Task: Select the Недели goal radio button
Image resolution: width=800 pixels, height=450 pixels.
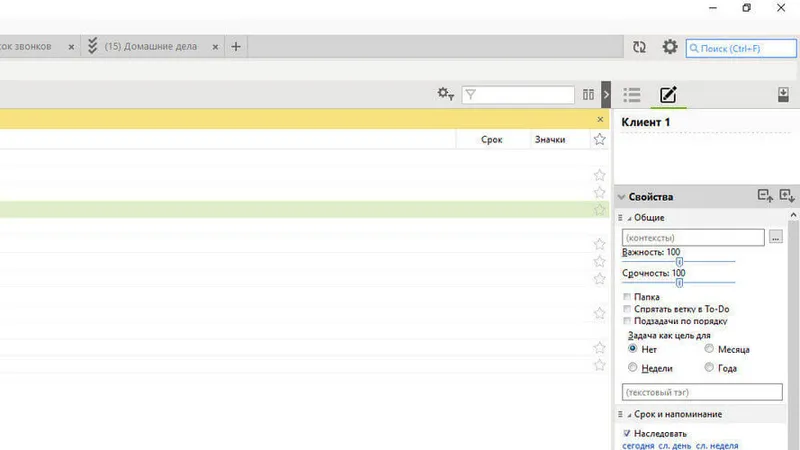Action: (x=633, y=367)
